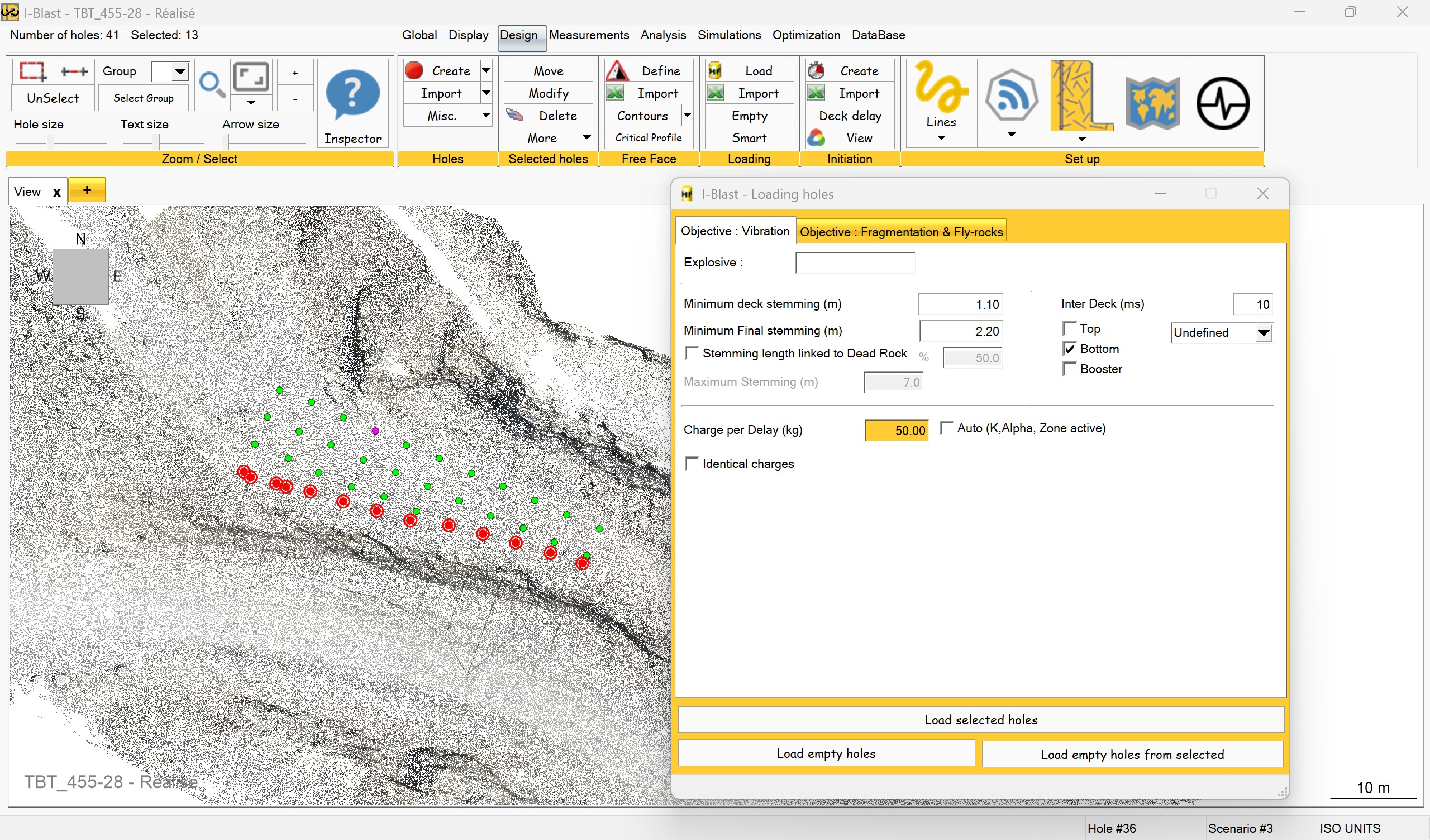
Task: Click the fit-to-window zoom icon
Action: [251, 77]
